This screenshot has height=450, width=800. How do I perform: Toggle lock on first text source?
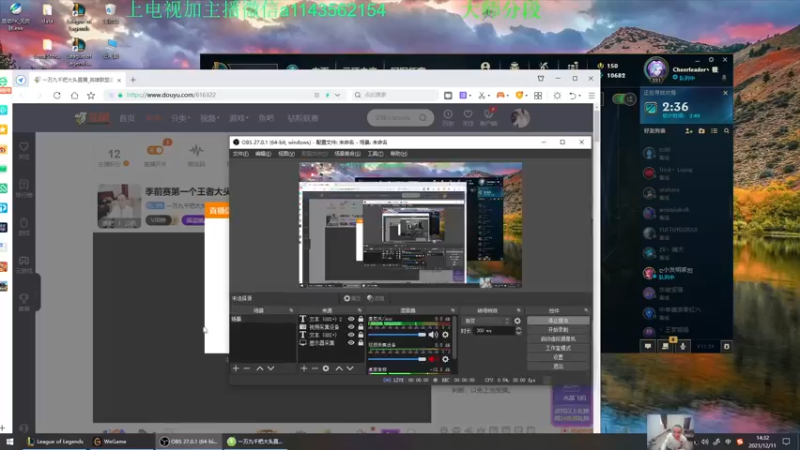(361, 319)
